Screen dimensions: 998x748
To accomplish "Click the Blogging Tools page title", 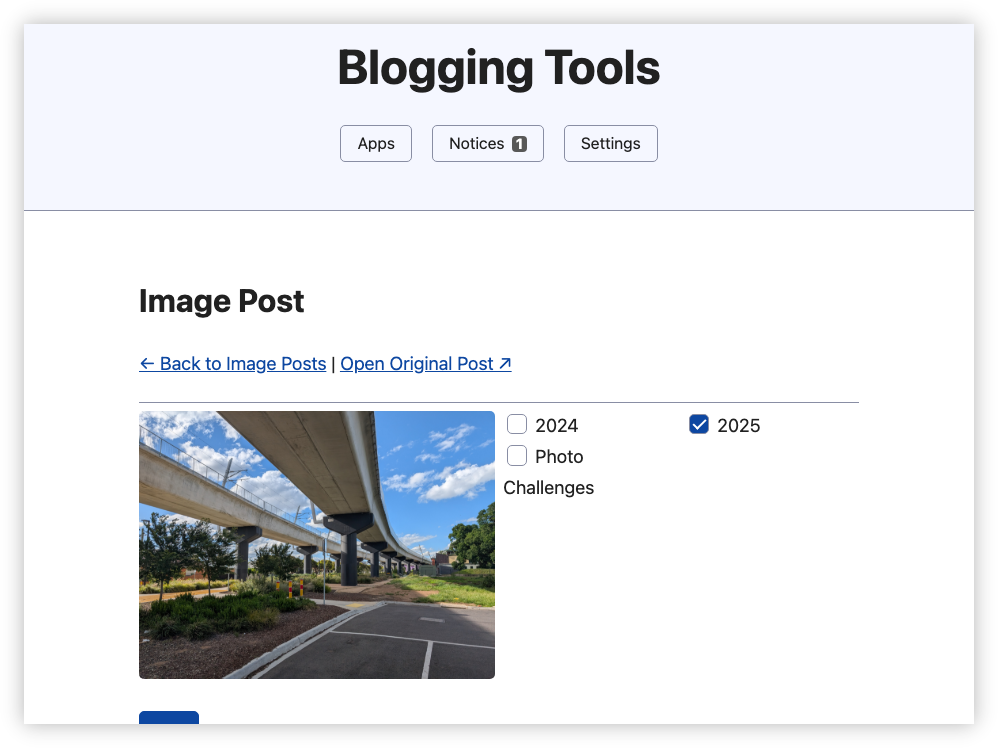I will pyautogui.click(x=499, y=68).
